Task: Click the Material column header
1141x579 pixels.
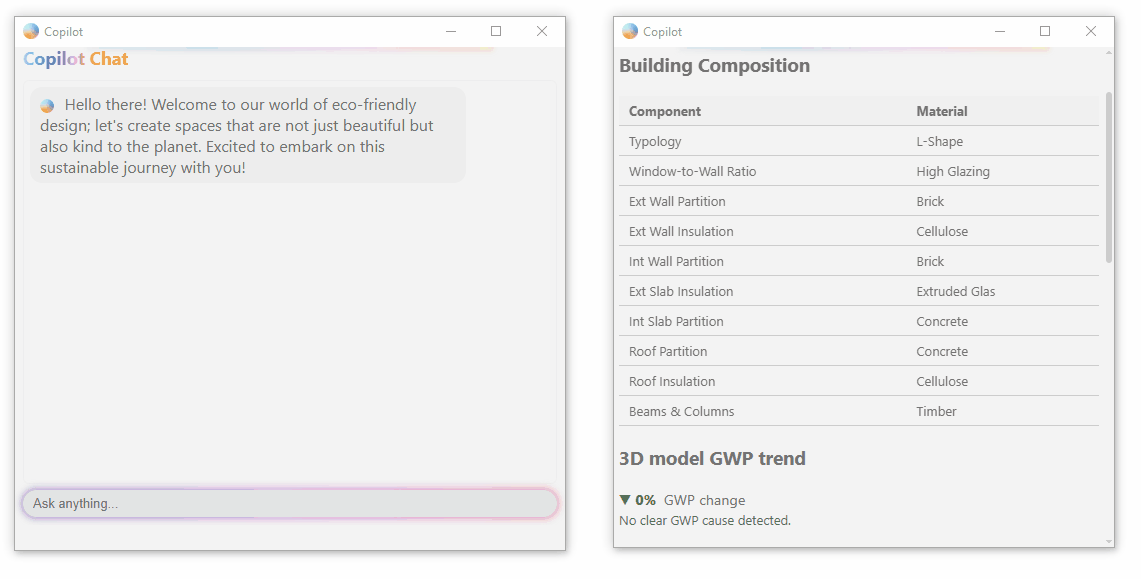Action: tap(942, 111)
